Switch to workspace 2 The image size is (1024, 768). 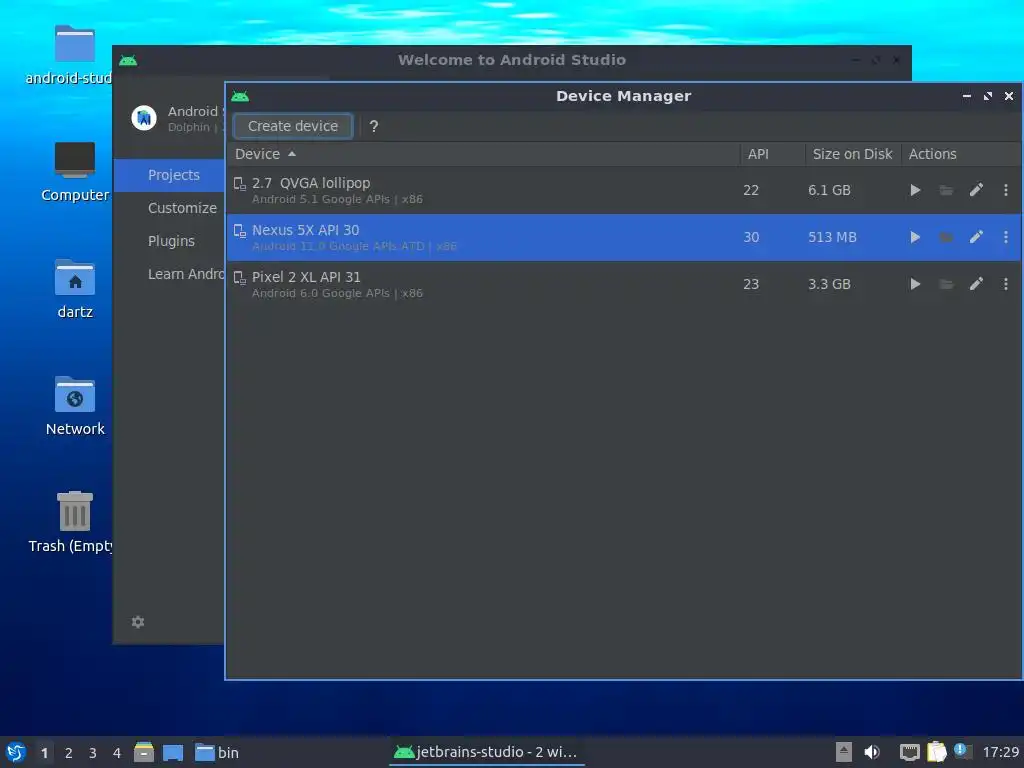[x=69, y=753]
